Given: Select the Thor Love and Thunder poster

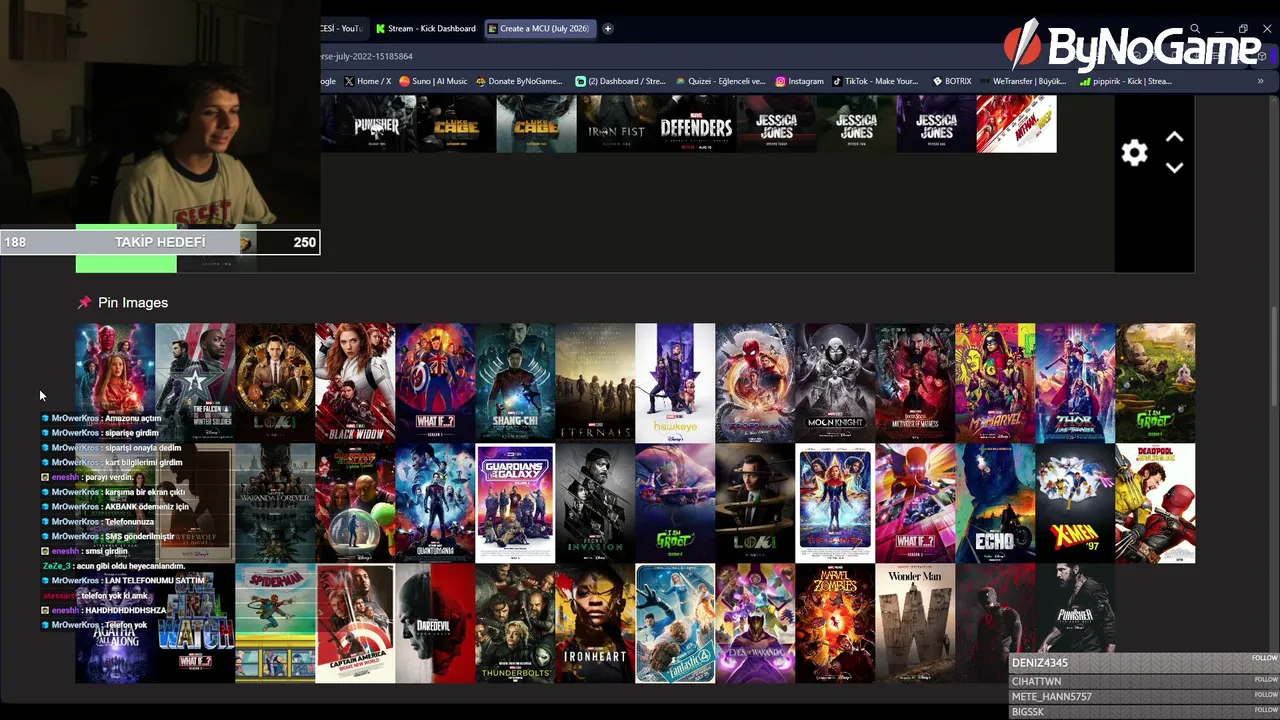Looking at the screenshot, I should pyautogui.click(x=1075, y=383).
